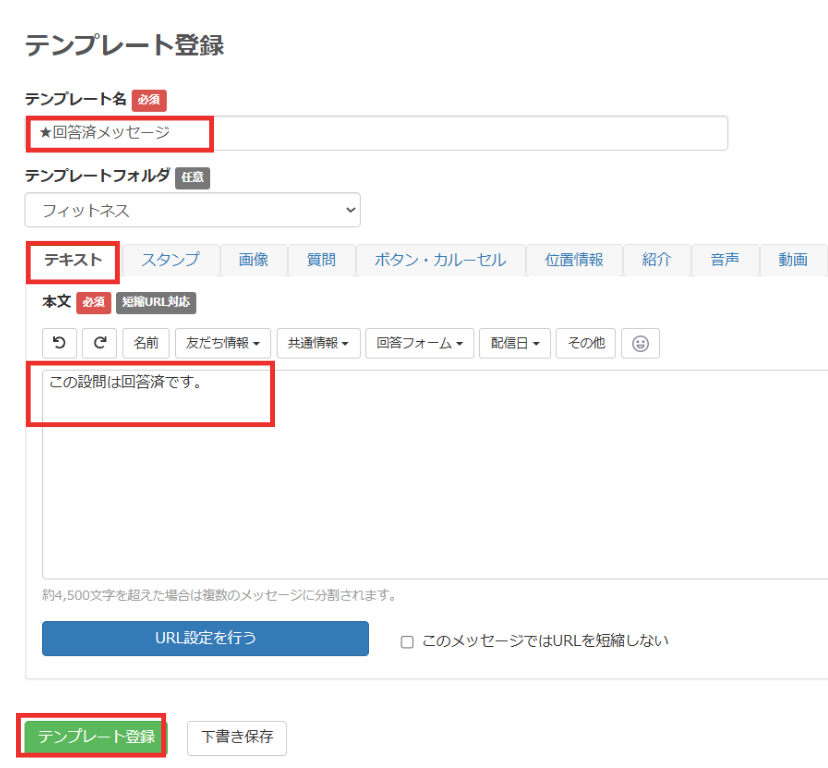
Task: Insert the 名前 placeholder
Action: pos(146,343)
